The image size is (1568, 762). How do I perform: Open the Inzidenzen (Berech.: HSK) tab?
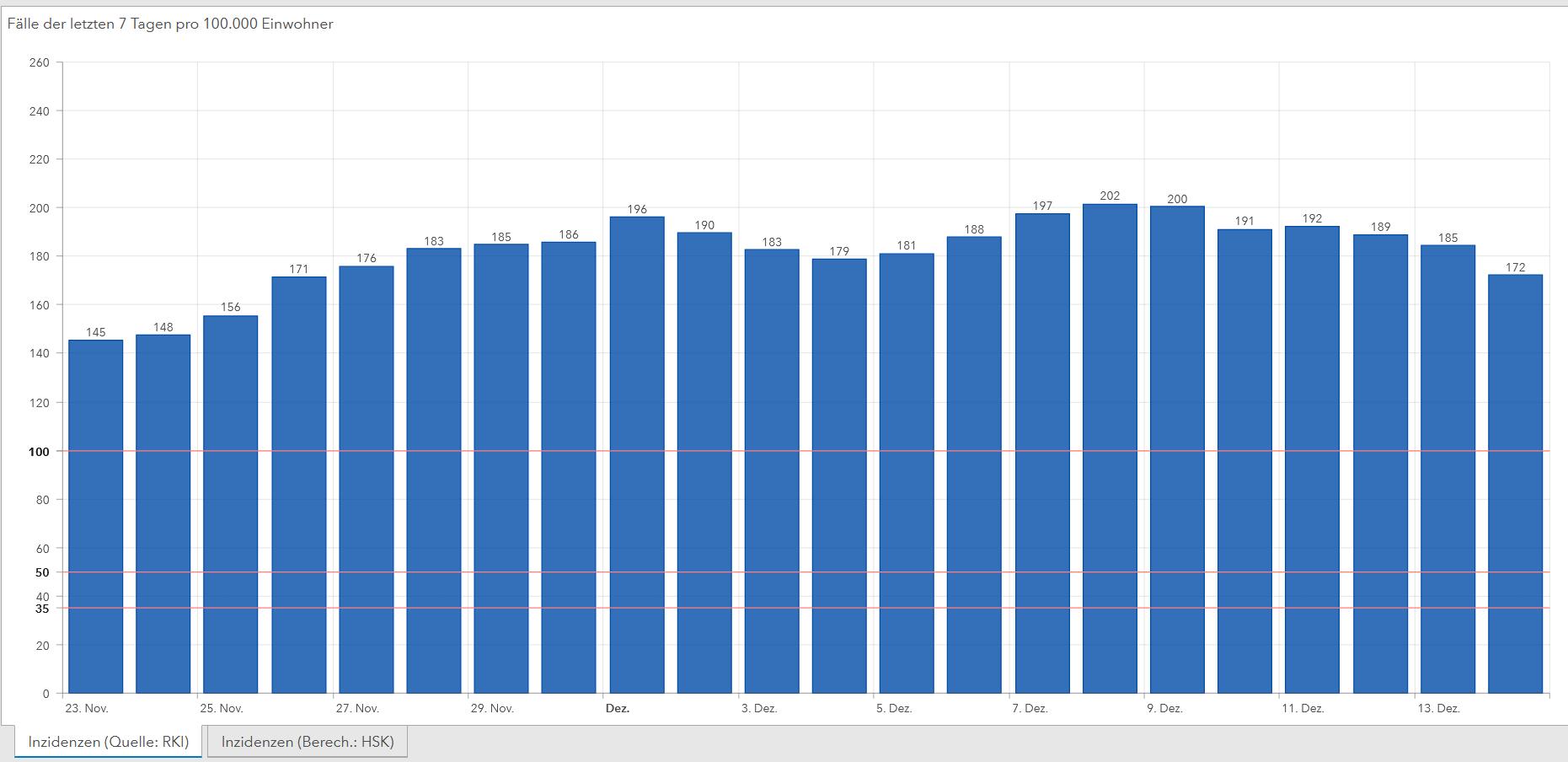coord(308,742)
